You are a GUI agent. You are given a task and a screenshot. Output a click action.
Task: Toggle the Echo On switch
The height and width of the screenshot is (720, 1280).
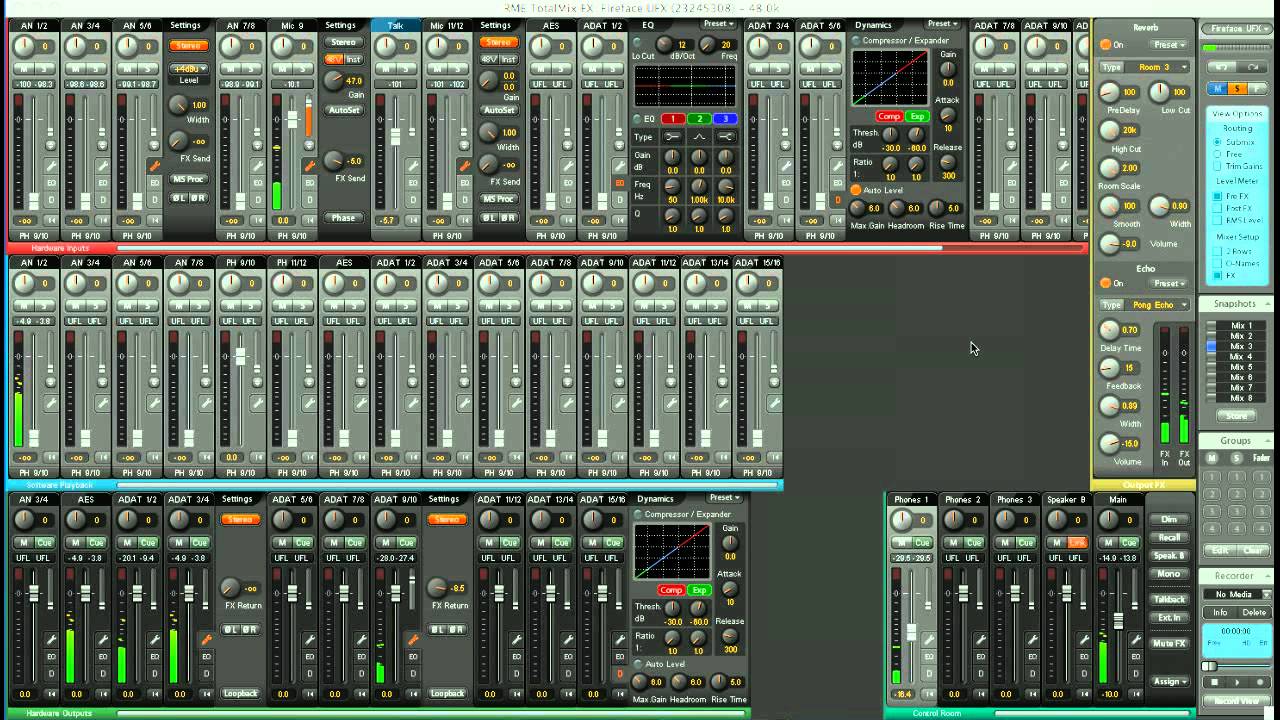click(x=1105, y=283)
